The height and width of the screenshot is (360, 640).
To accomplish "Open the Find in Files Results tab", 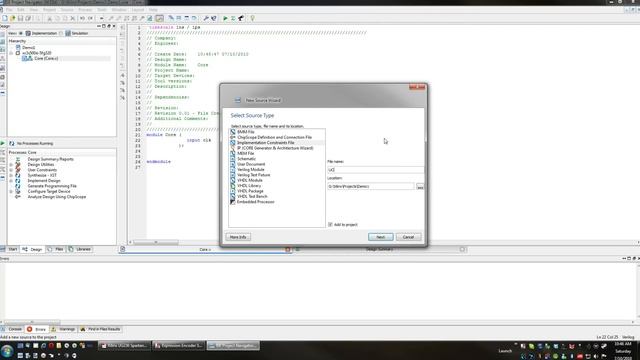I will 100,329.
